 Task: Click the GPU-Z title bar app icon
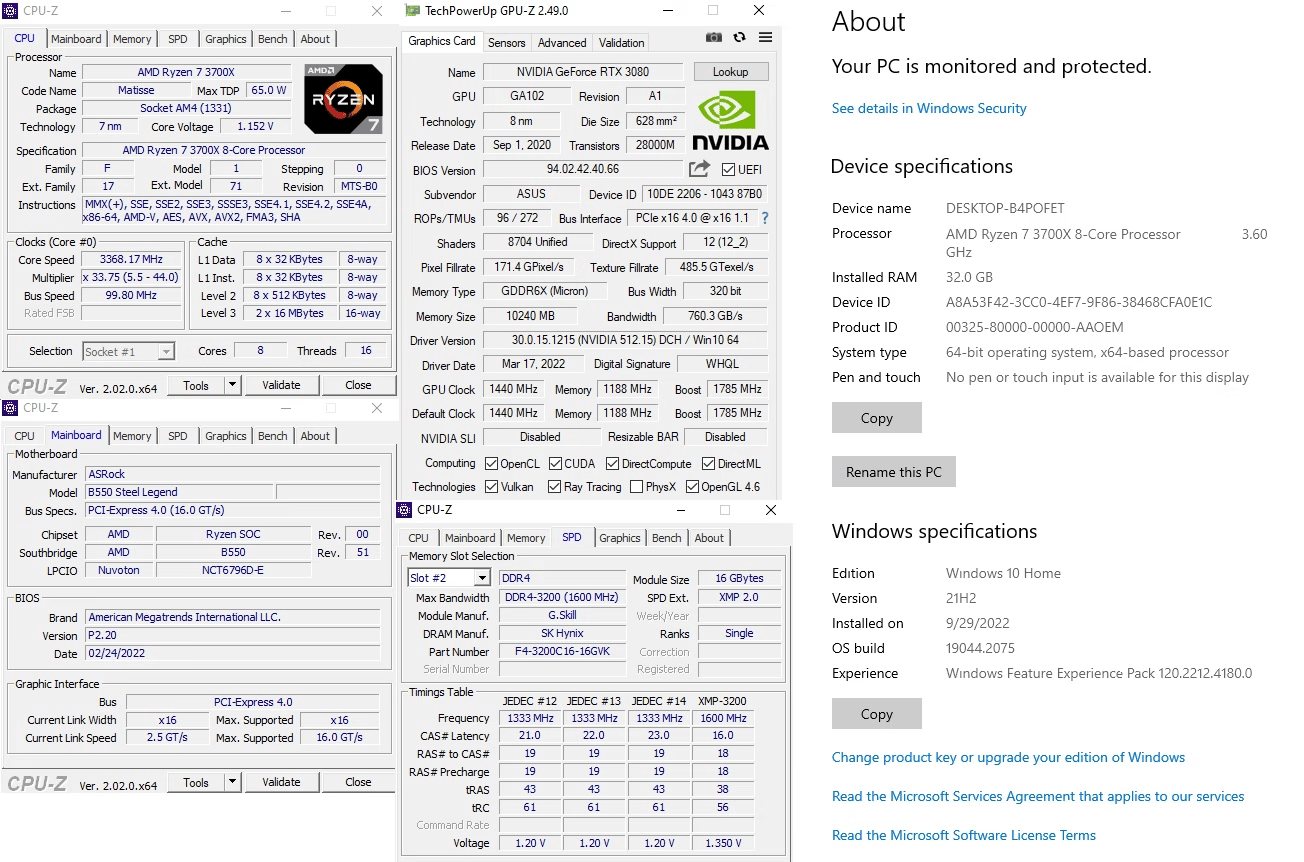pos(411,10)
